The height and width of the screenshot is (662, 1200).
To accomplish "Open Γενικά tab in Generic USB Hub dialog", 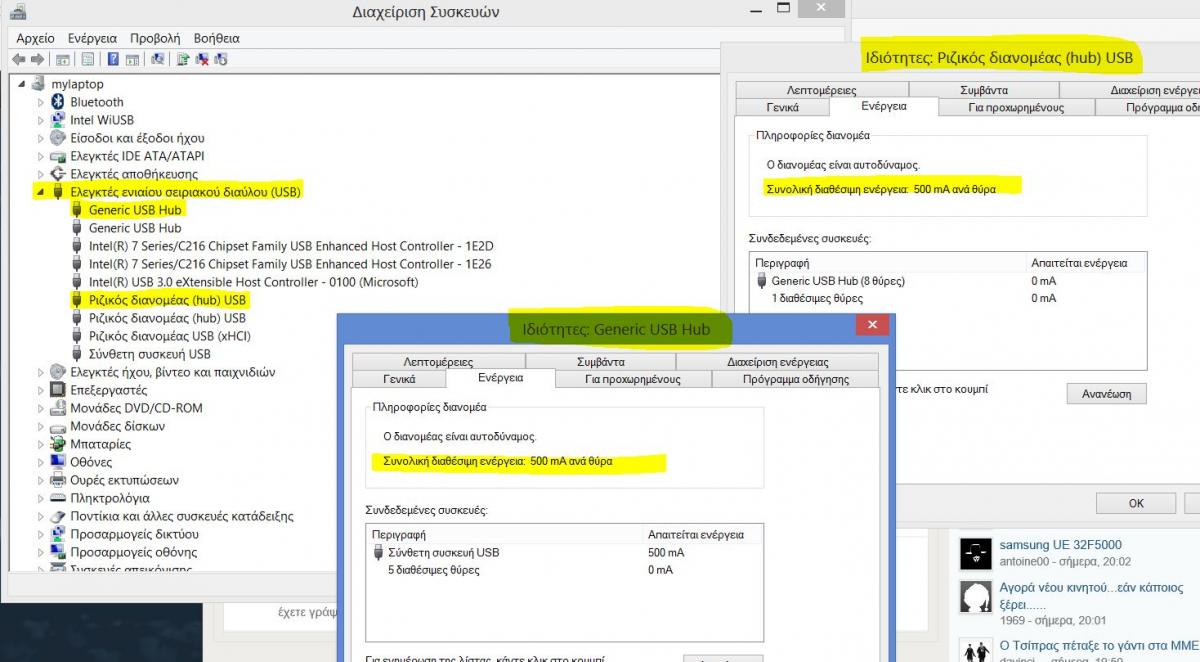I will pos(399,379).
